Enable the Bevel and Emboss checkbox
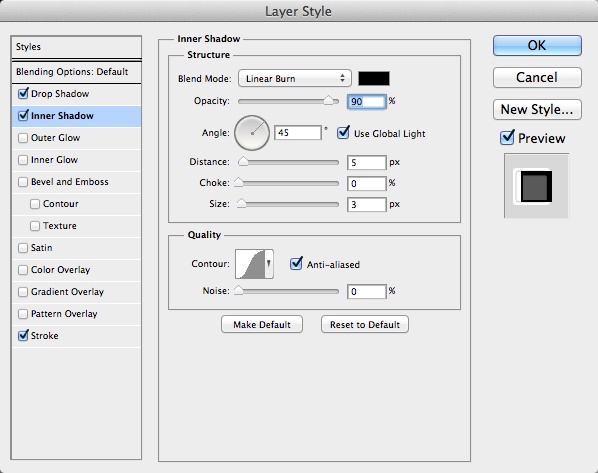598x473 pixels. 23,182
